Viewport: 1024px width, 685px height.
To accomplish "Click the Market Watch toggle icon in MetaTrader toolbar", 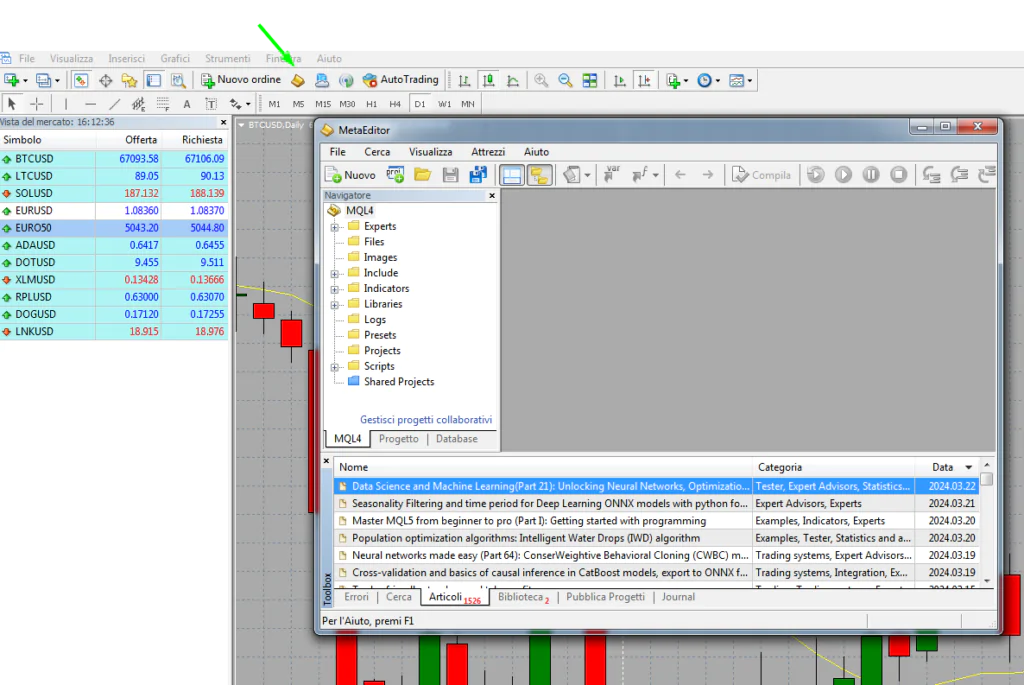I will pos(81,80).
